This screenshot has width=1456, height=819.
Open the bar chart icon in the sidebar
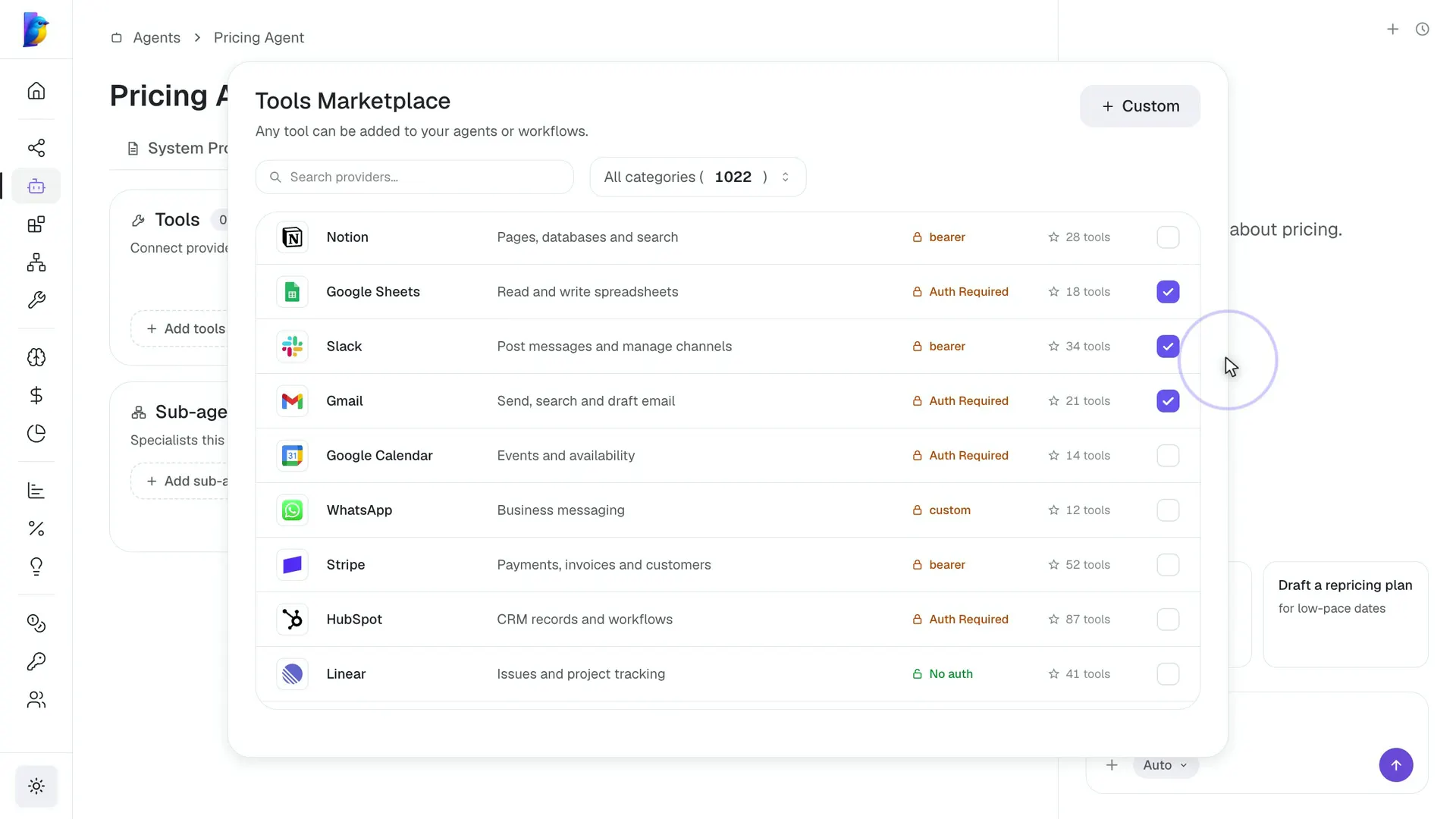36,491
